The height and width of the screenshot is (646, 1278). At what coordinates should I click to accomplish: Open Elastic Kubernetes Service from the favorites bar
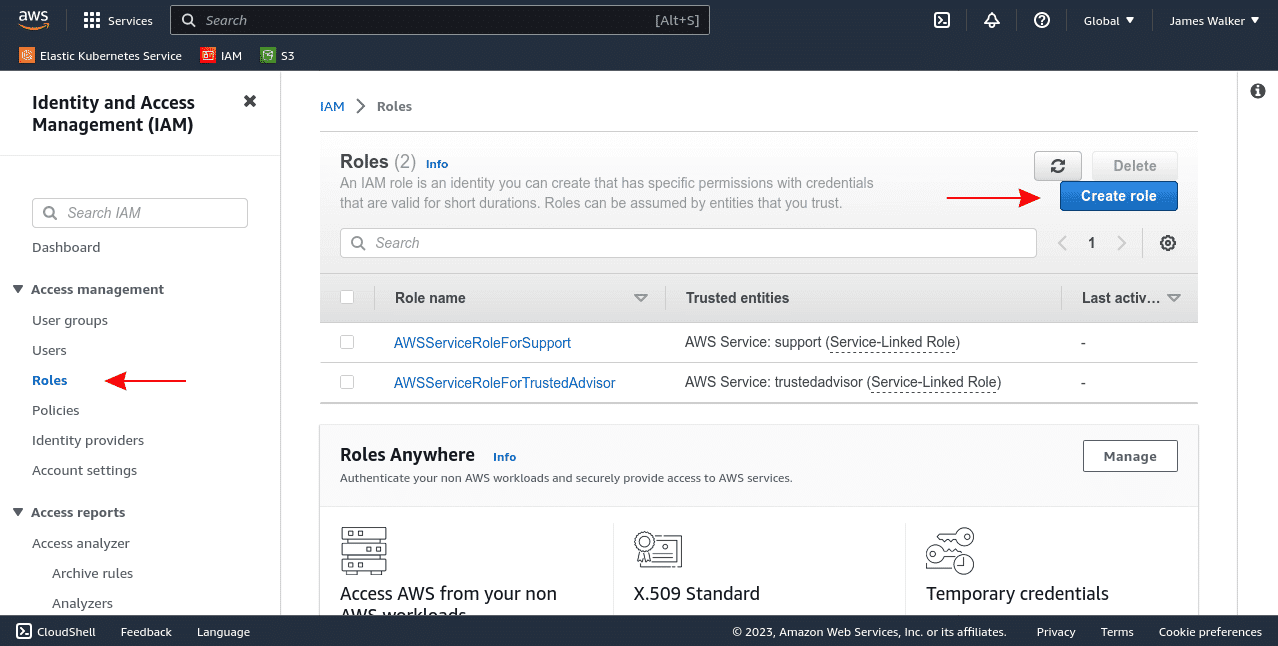pos(99,55)
